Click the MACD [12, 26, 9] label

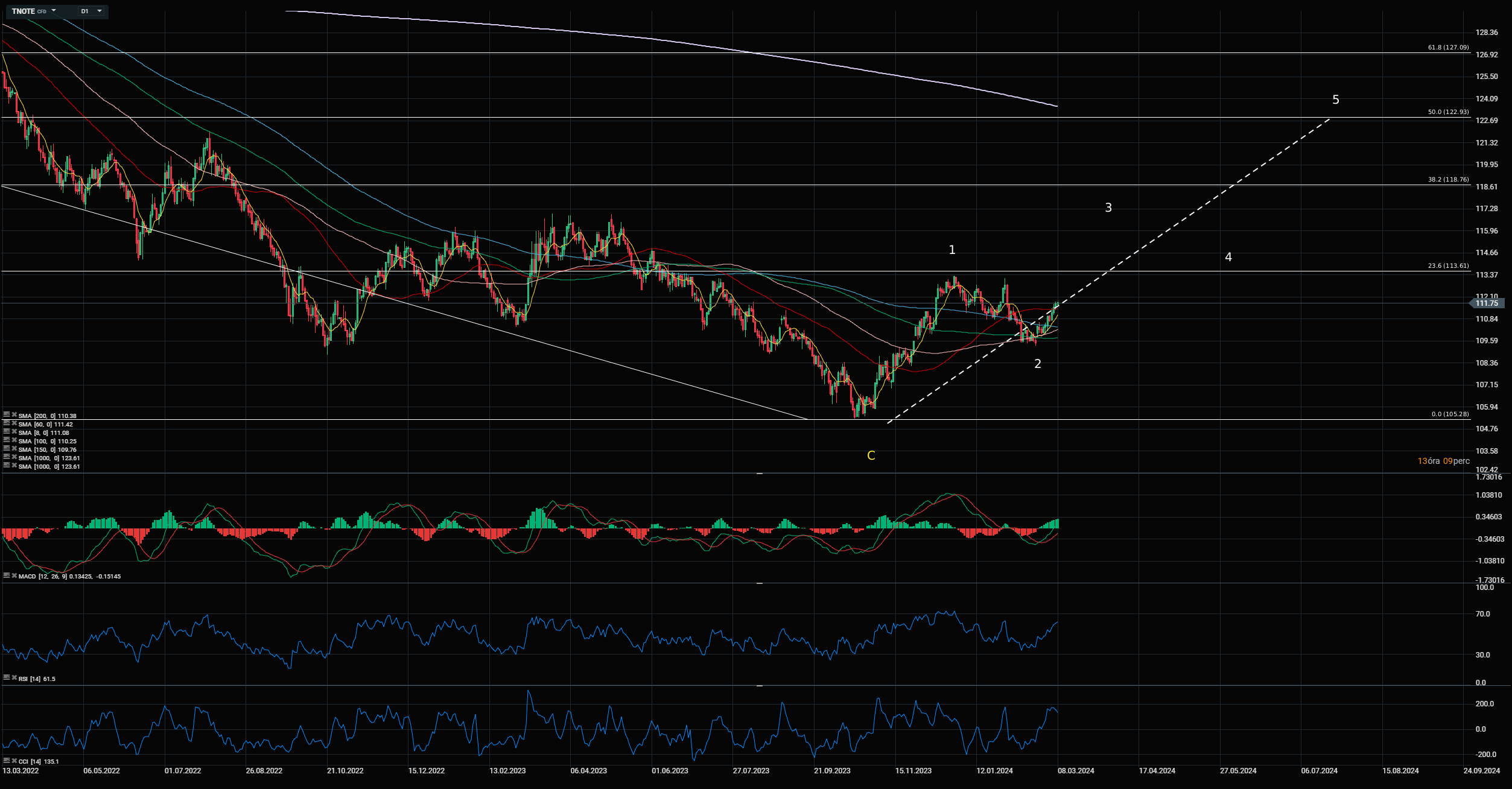pos(42,576)
